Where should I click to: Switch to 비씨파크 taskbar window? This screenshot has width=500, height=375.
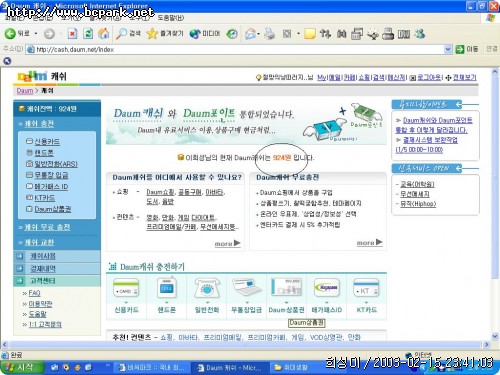[x=152, y=368]
